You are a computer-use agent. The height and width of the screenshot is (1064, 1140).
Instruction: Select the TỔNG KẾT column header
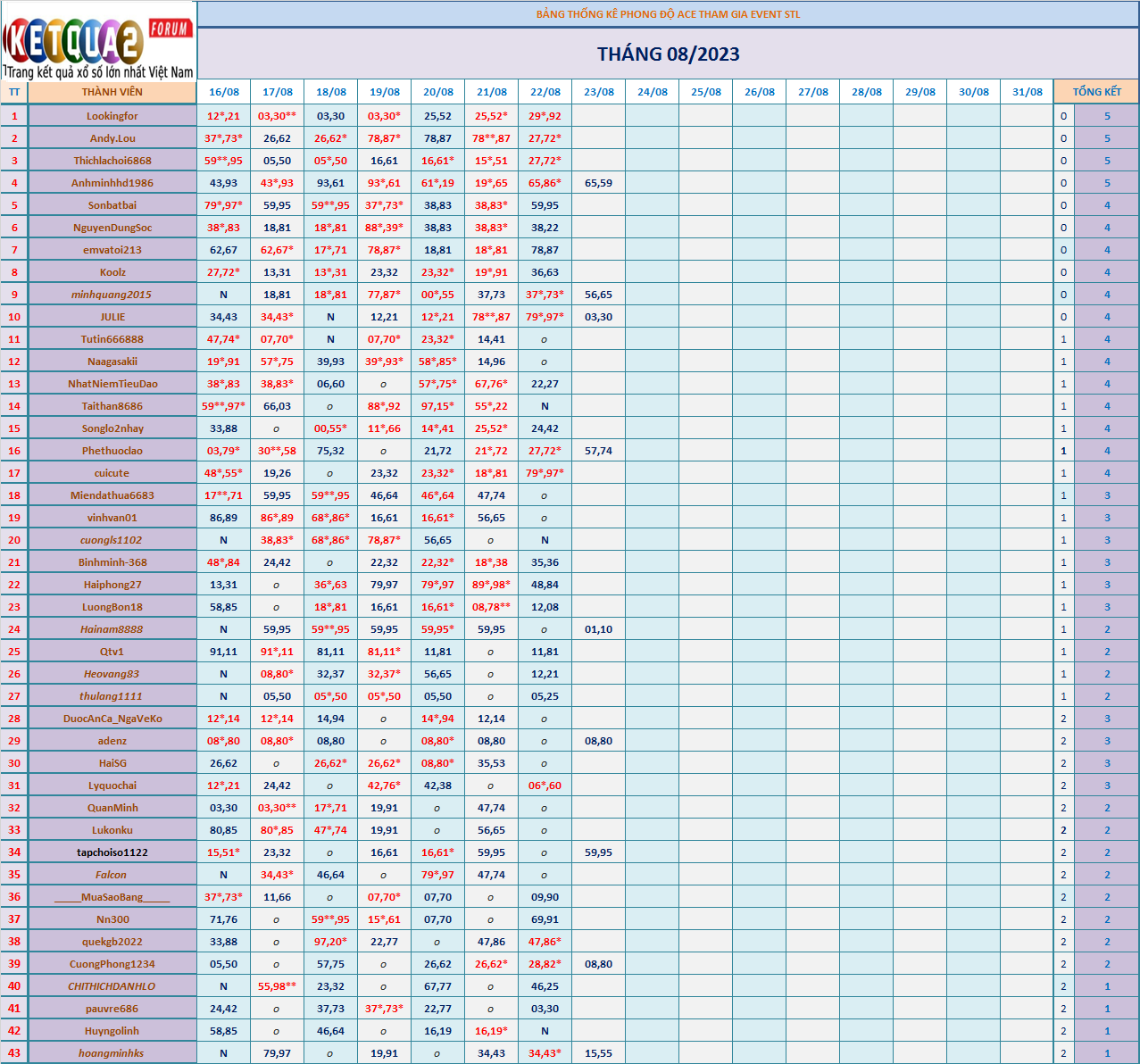[1096, 92]
